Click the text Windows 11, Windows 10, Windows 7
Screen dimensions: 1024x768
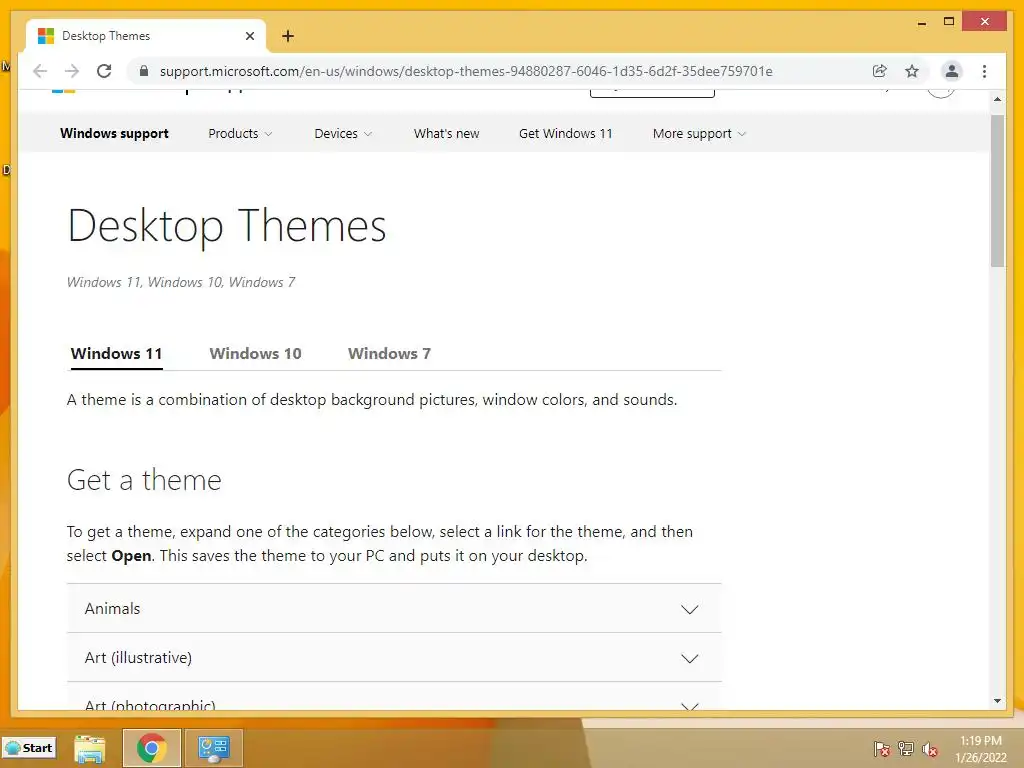point(181,282)
